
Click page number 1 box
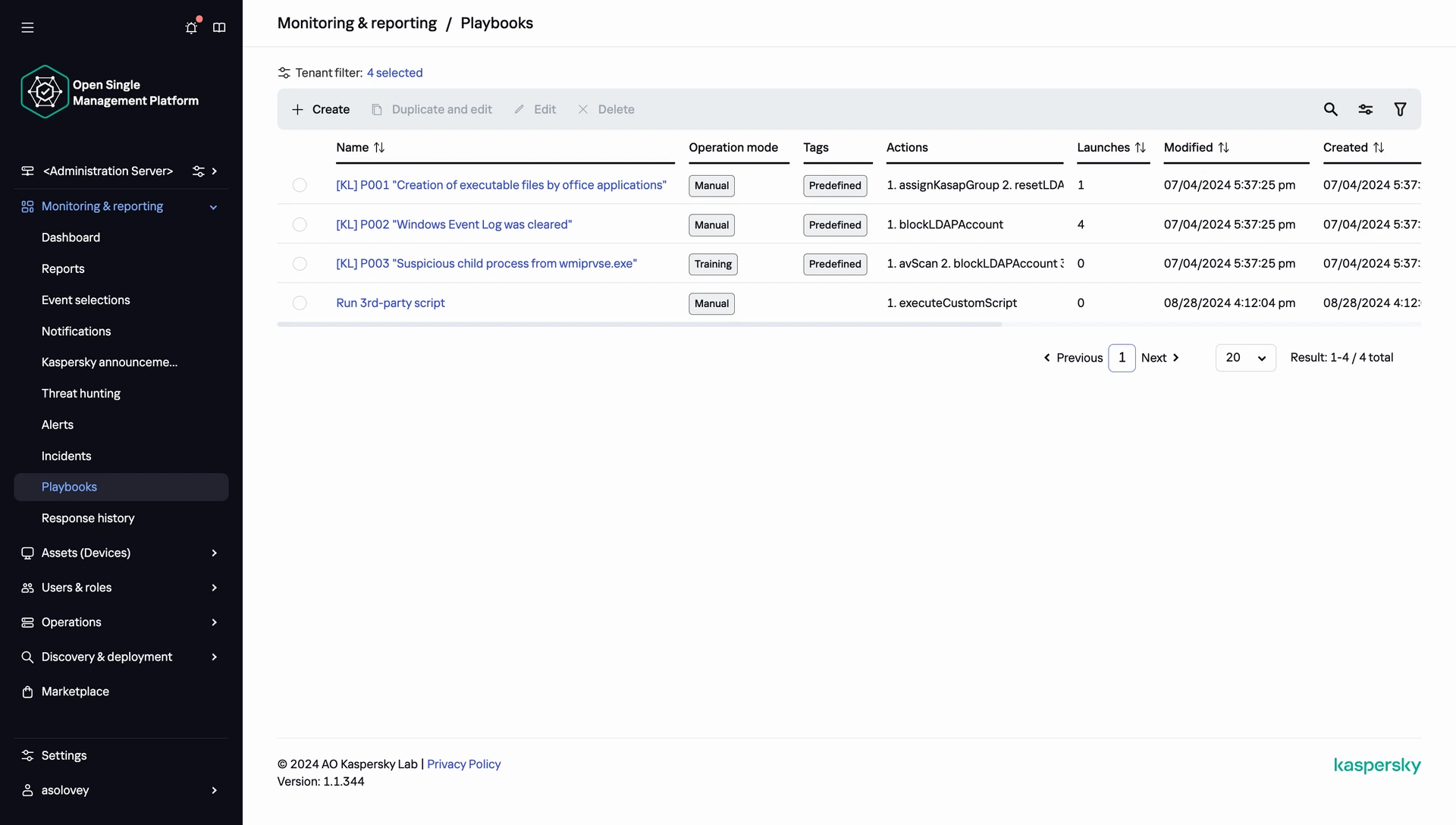pos(1122,358)
